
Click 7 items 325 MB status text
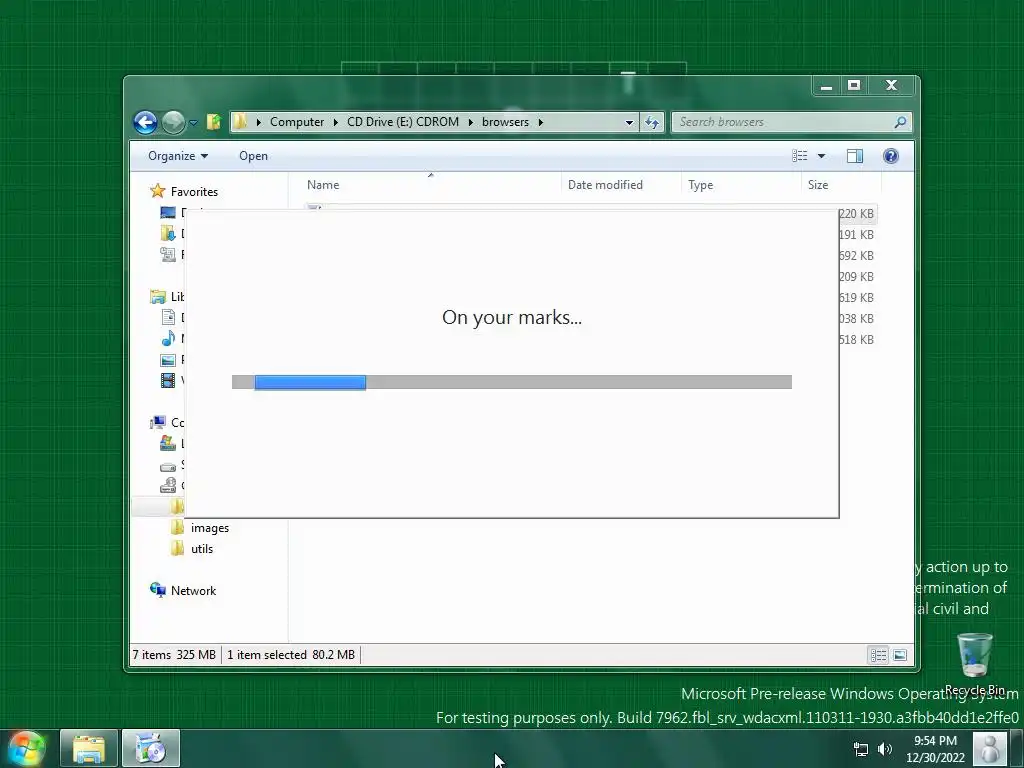click(174, 654)
